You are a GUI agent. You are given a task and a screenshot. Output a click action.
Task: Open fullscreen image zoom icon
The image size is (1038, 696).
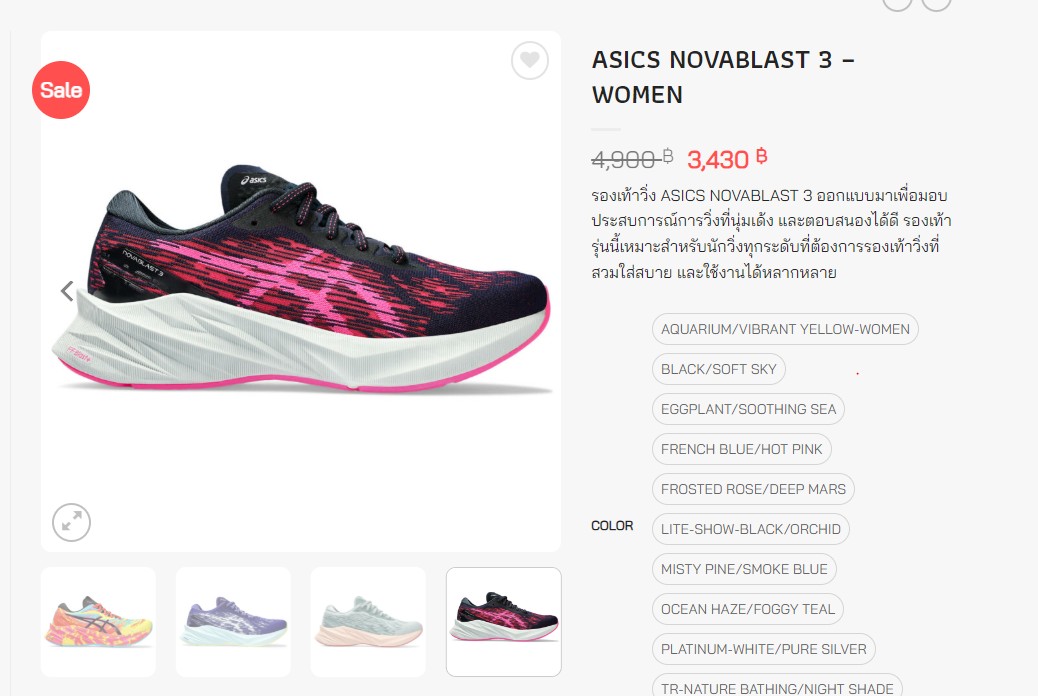pos(71,522)
